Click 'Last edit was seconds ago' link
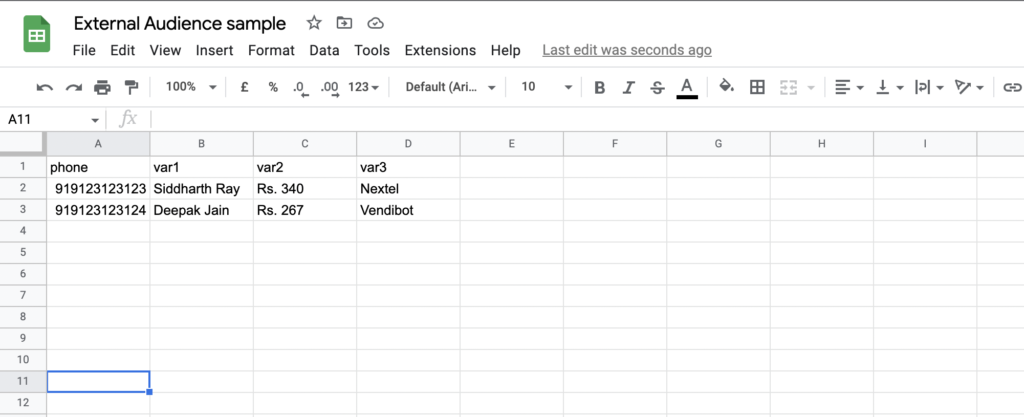 627,50
